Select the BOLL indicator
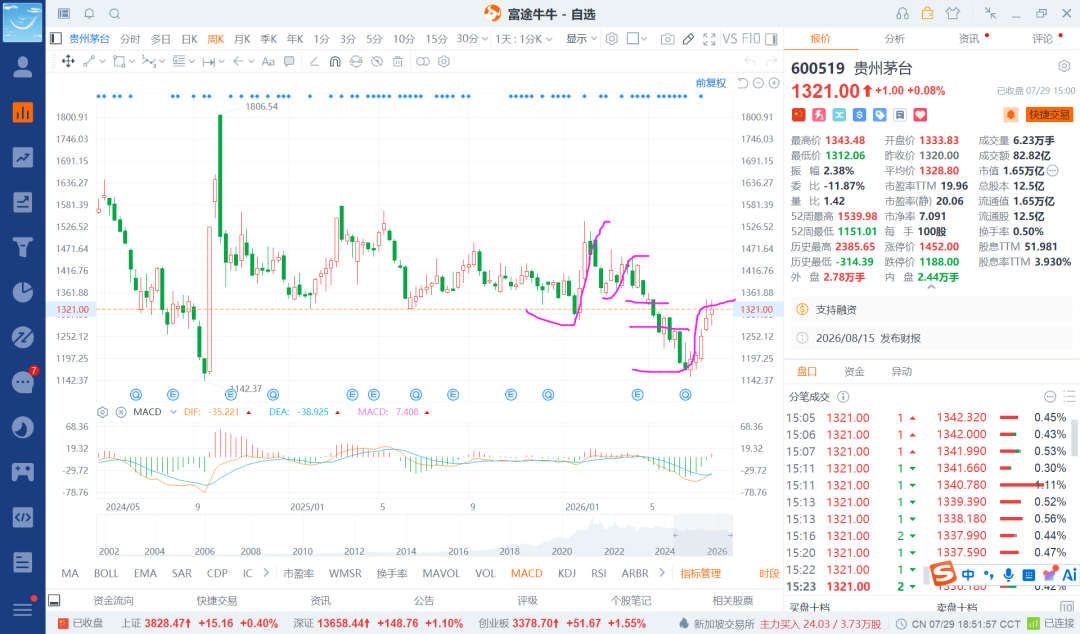This screenshot has width=1080, height=634. (106, 573)
